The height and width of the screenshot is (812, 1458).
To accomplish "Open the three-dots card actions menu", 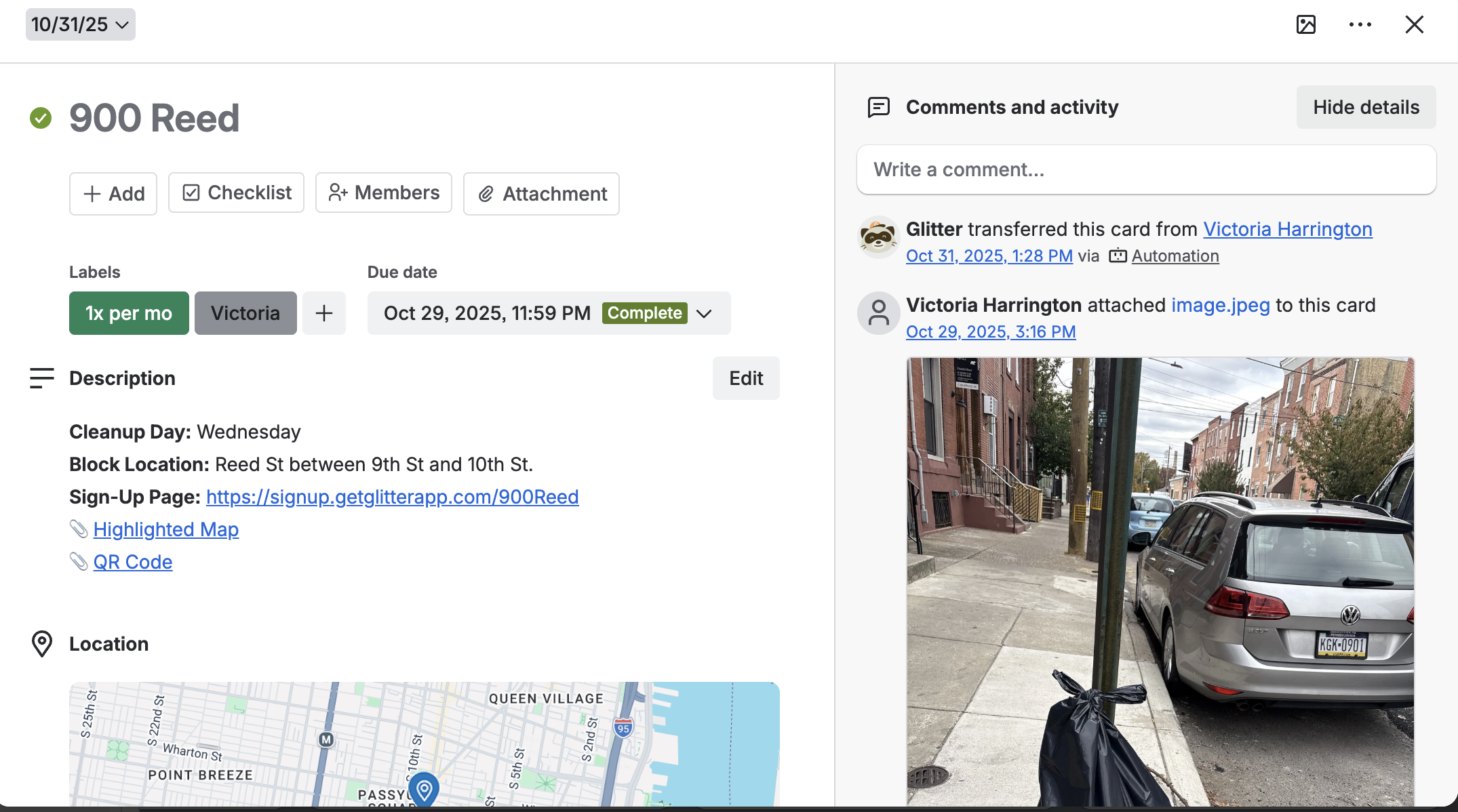I will pos(1360,25).
